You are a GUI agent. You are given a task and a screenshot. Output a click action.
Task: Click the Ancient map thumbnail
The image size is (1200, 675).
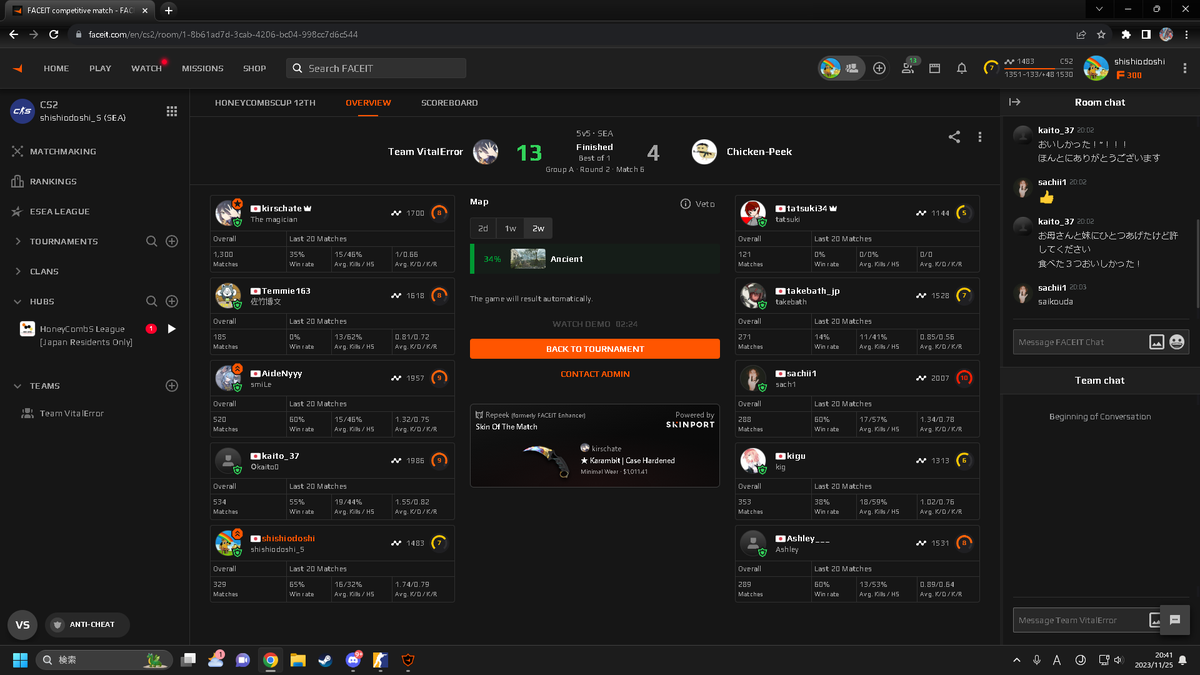(x=528, y=259)
